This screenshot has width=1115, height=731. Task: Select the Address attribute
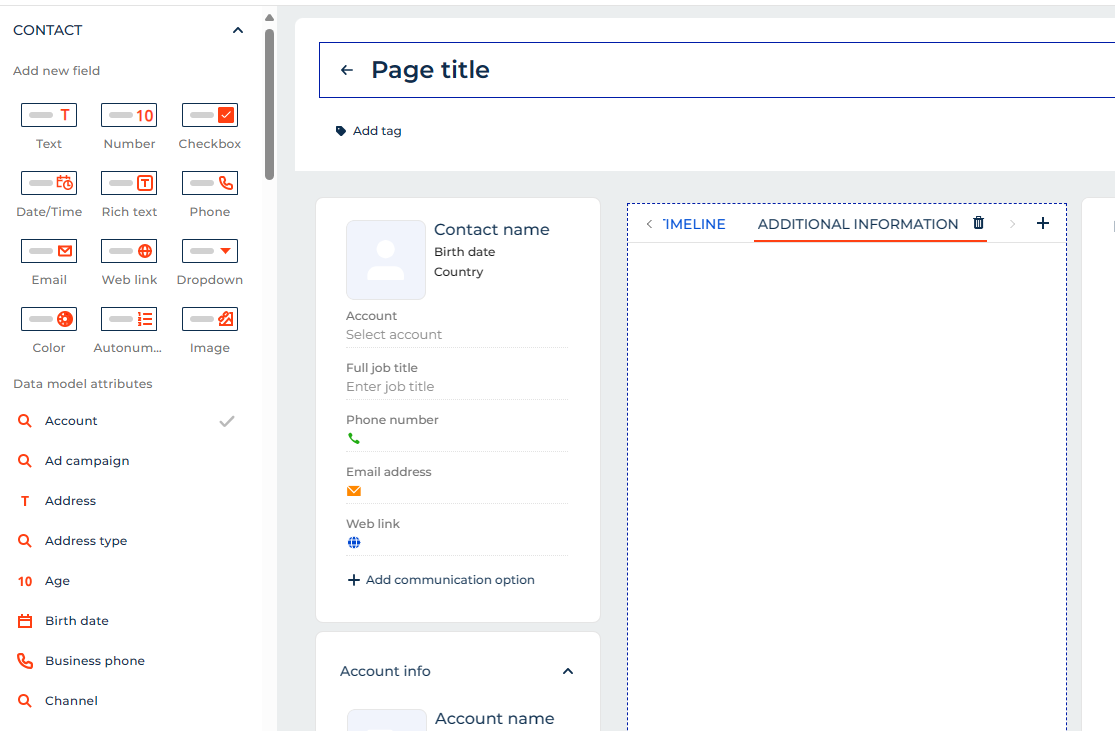click(x=70, y=501)
